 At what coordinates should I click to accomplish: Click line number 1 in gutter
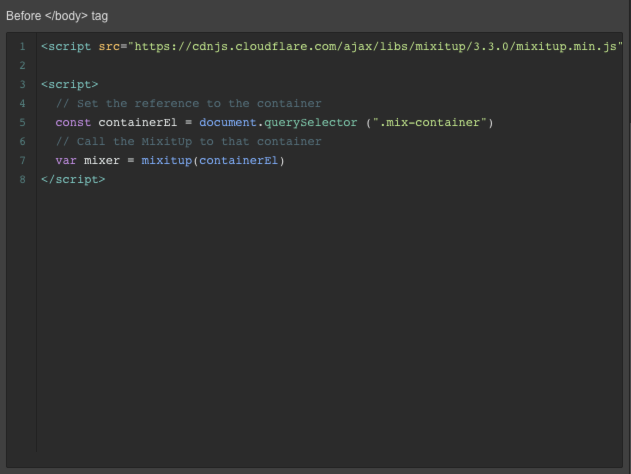click(23, 47)
